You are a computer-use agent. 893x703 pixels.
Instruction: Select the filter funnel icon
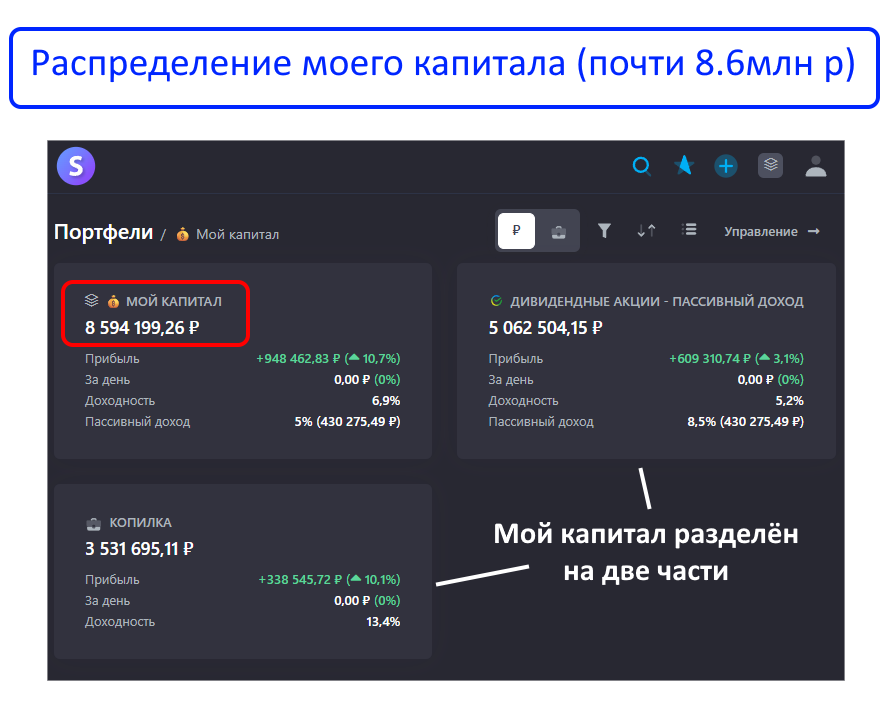pos(605,230)
